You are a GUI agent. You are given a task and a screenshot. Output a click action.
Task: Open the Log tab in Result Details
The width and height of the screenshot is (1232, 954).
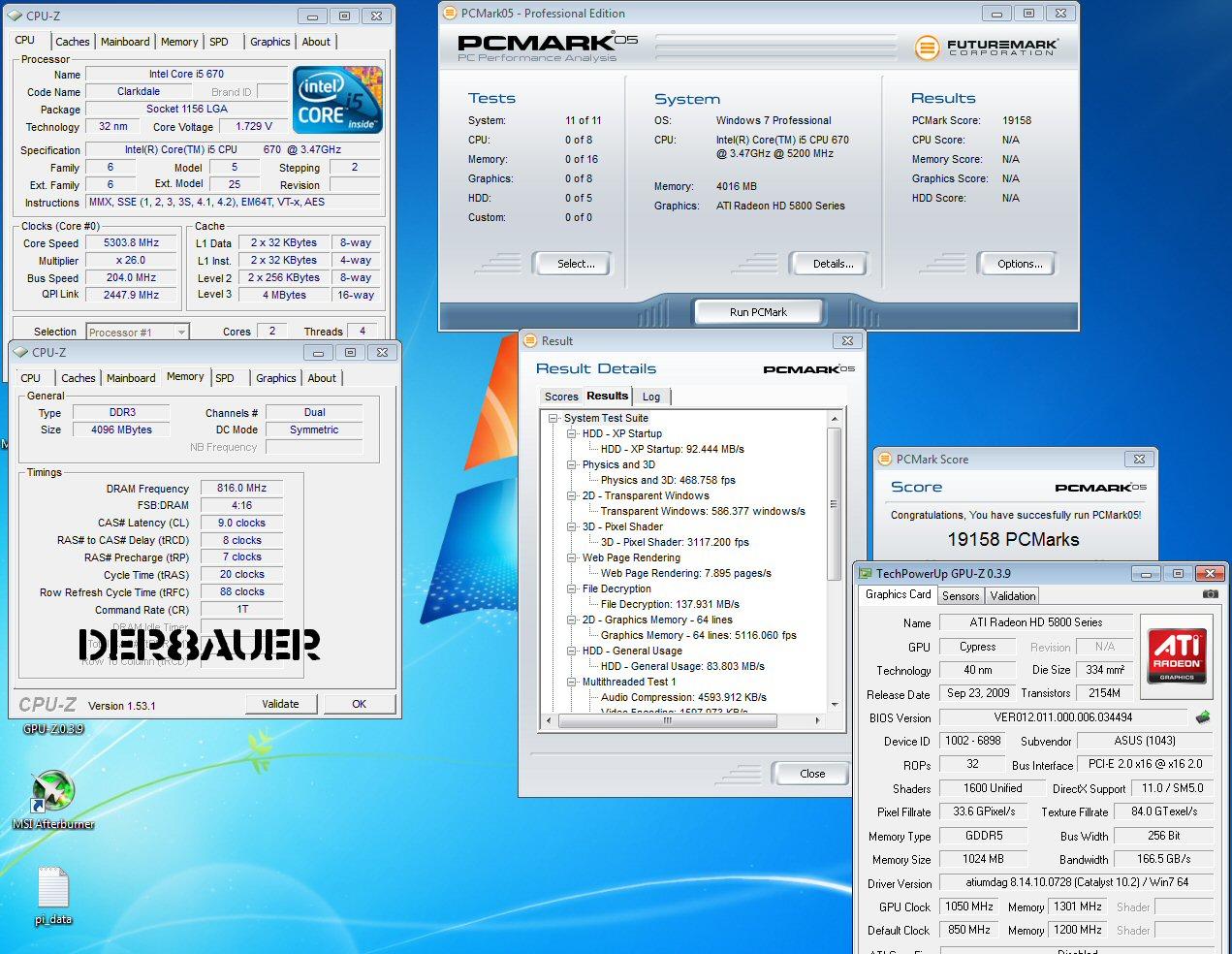pos(651,397)
